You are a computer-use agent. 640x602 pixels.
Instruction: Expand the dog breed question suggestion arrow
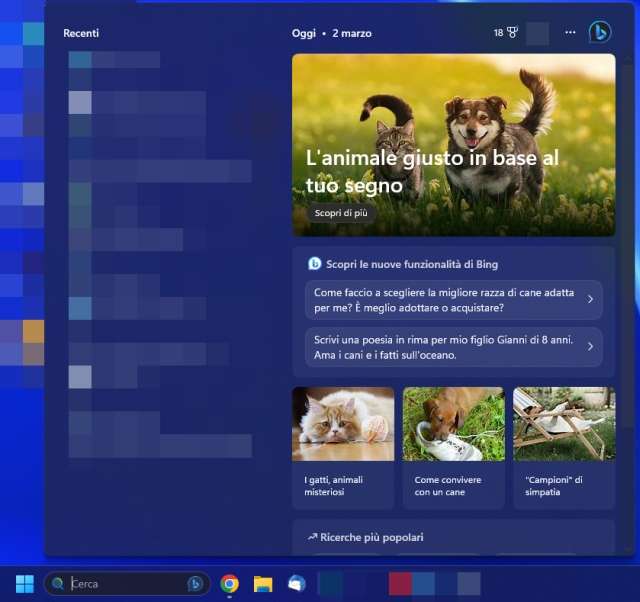[x=590, y=299]
